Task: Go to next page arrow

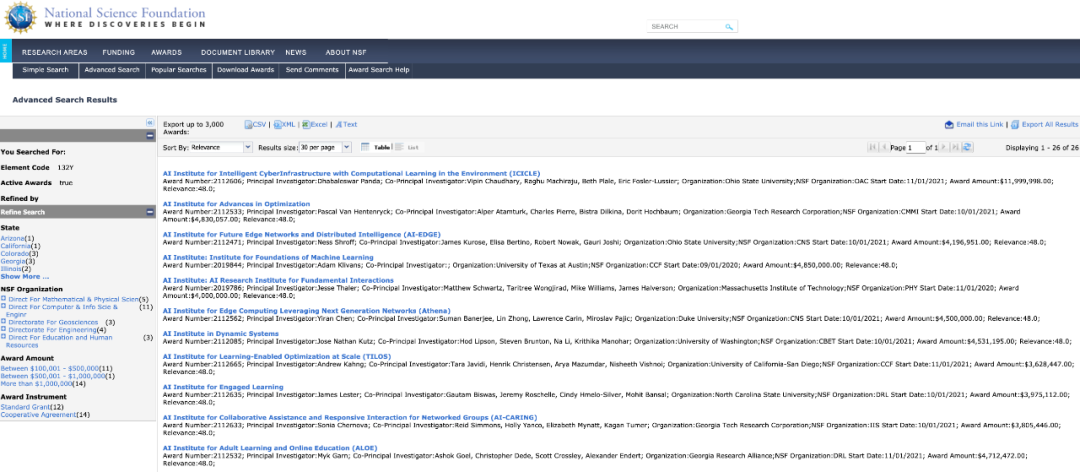Action: [x=944, y=147]
